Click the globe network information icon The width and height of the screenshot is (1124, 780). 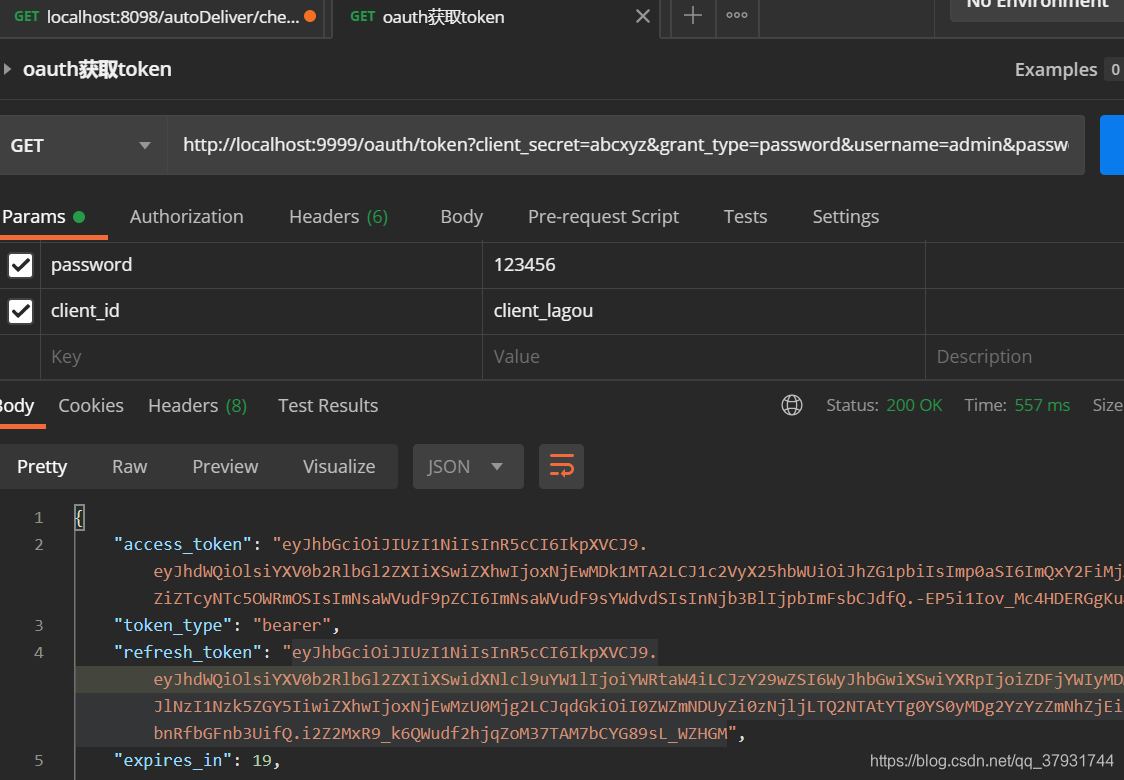point(792,405)
